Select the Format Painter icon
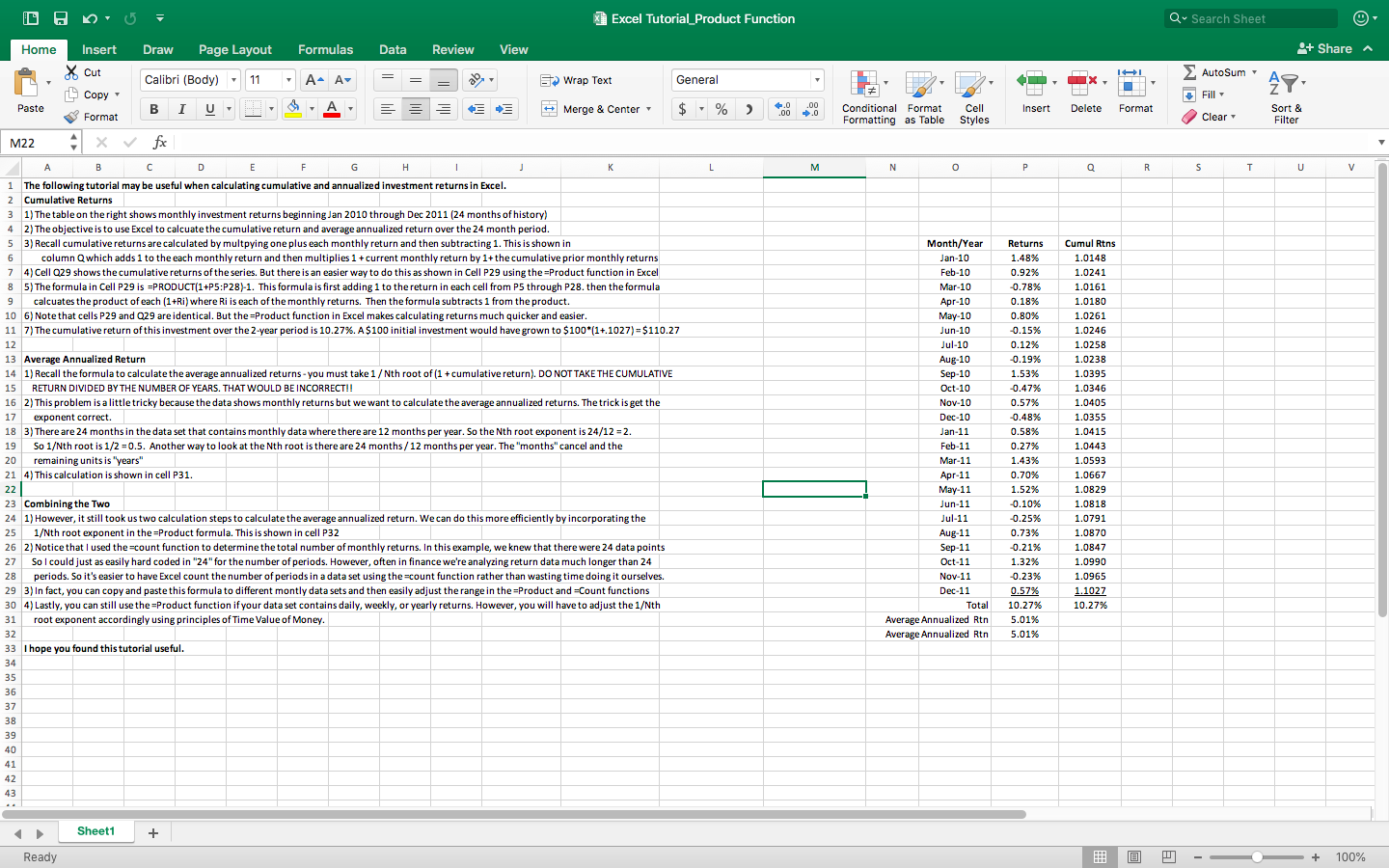Image resolution: width=1389 pixels, height=868 pixels. tap(70, 116)
